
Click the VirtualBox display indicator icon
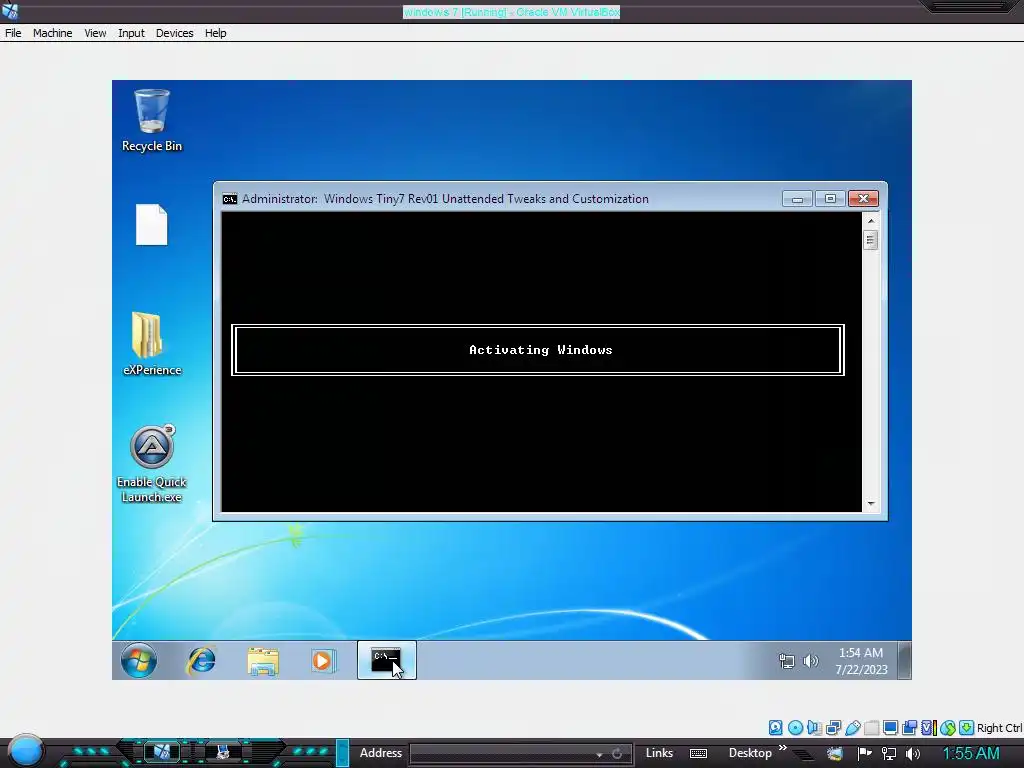(x=890, y=728)
